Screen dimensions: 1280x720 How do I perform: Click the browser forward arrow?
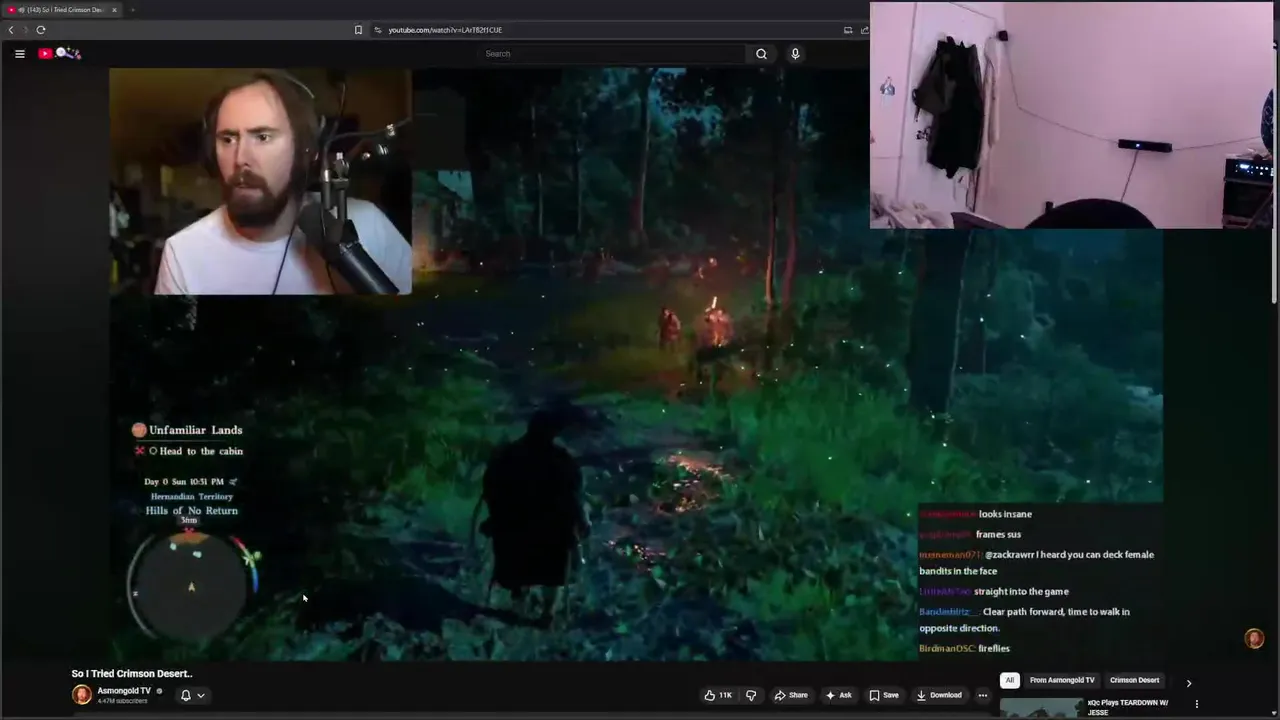coord(26,30)
